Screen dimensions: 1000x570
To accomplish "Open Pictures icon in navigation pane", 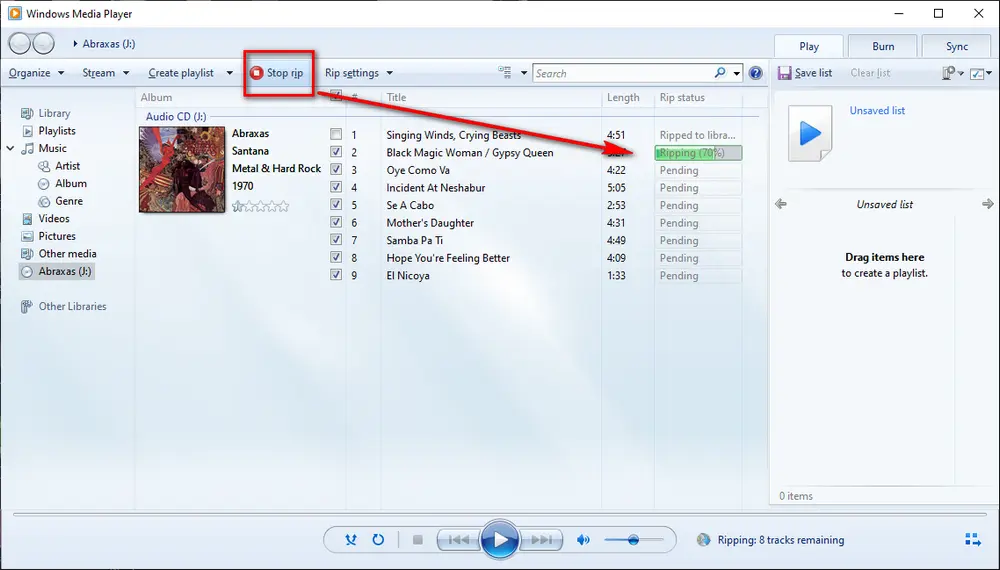I will pyautogui.click(x=27, y=236).
